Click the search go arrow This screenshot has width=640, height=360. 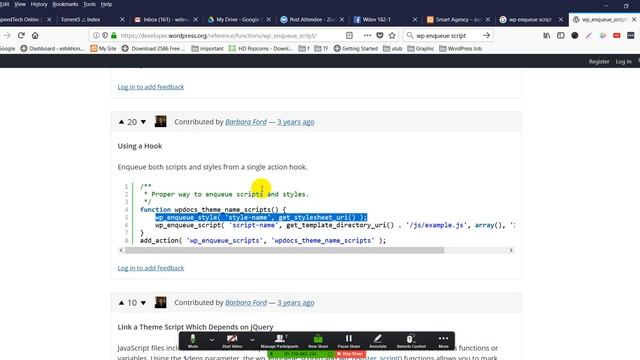[x=486, y=36]
